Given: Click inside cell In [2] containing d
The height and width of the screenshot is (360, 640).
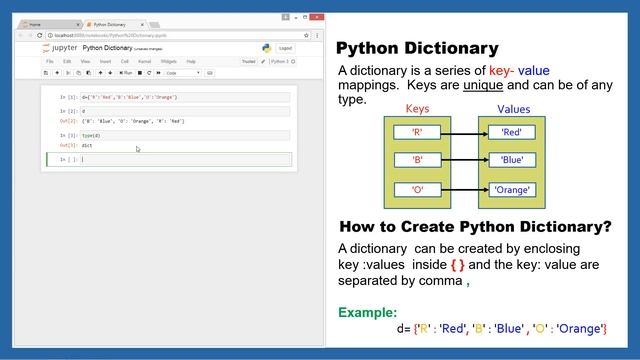Looking at the screenshot, I should click(x=185, y=111).
